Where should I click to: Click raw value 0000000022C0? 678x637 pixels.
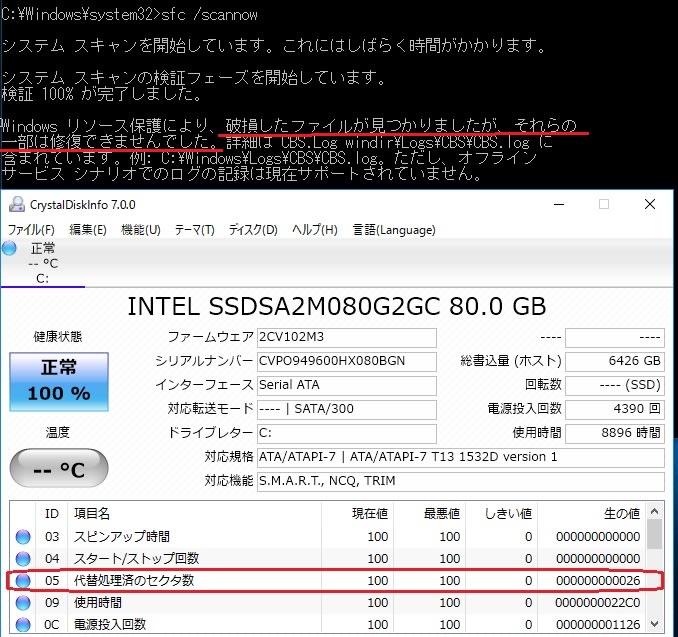(598, 603)
